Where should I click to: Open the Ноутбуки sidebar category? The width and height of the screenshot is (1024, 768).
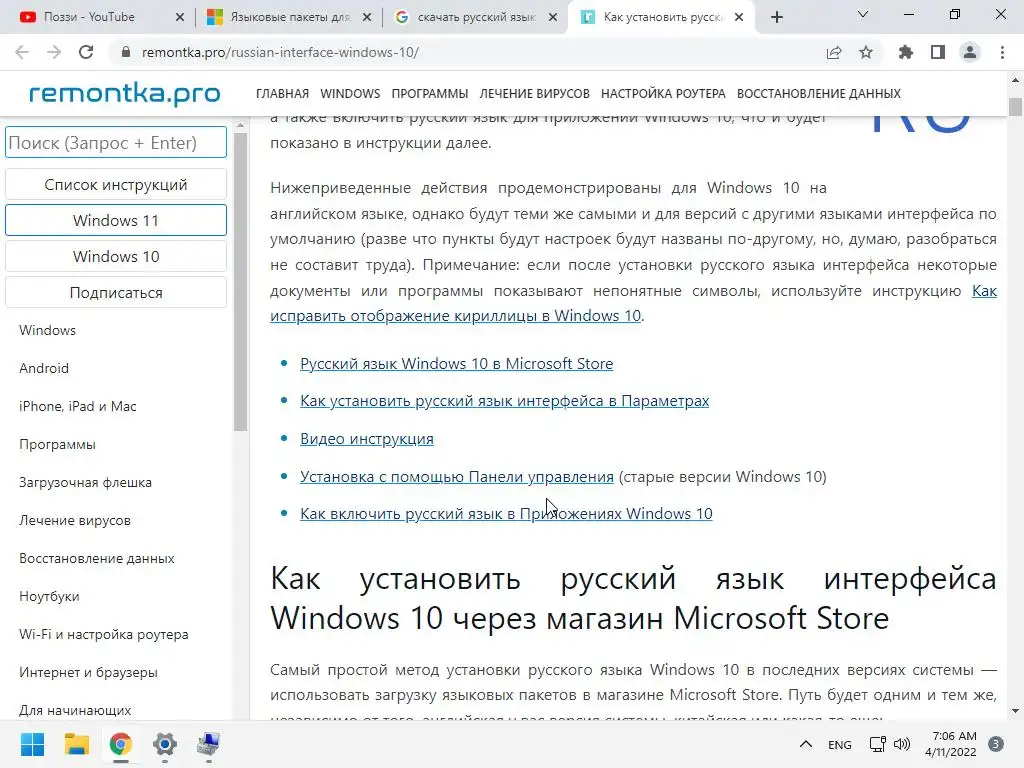click(x=49, y=596)
